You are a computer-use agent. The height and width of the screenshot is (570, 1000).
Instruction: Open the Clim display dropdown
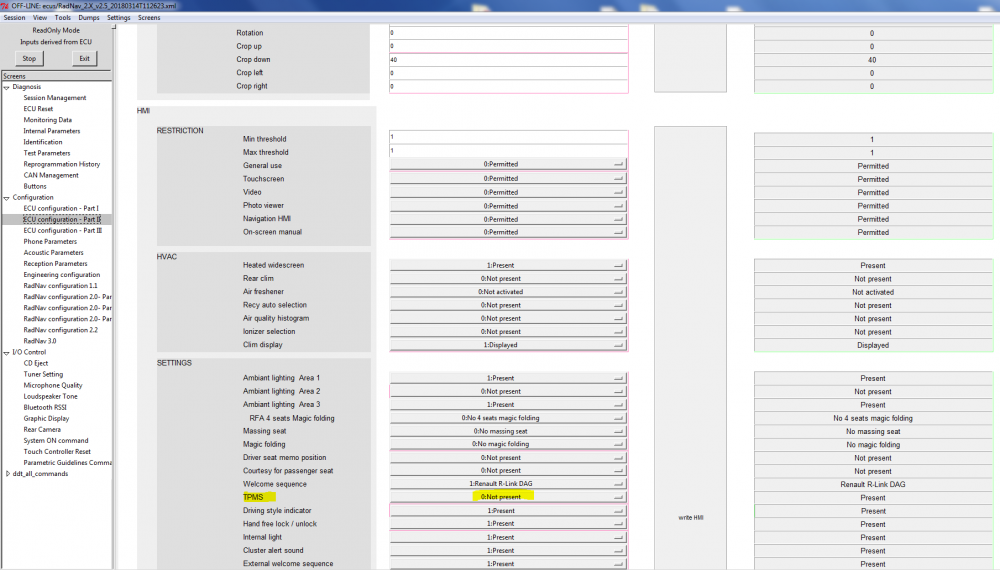pos(508,345)
